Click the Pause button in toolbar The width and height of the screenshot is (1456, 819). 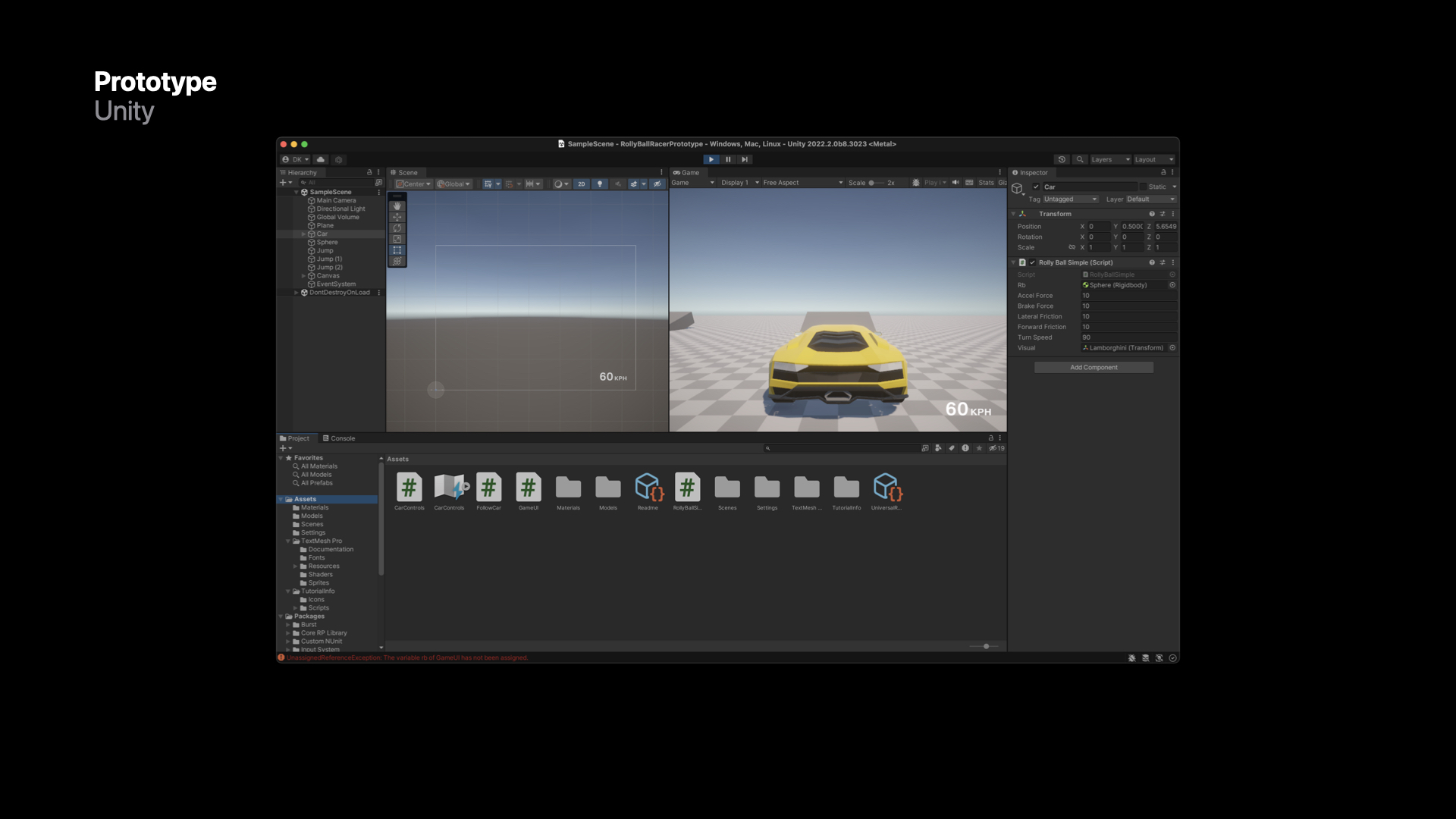[x=728, y=159]
